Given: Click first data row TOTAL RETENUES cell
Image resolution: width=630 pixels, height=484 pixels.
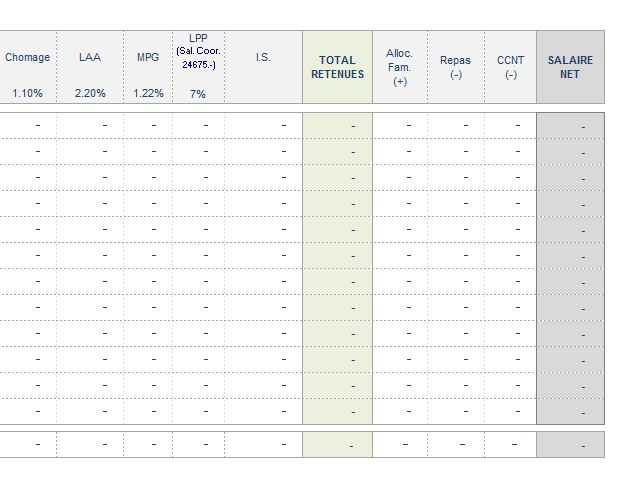Looking at the screenshot, I should click(x=337, y=125).
